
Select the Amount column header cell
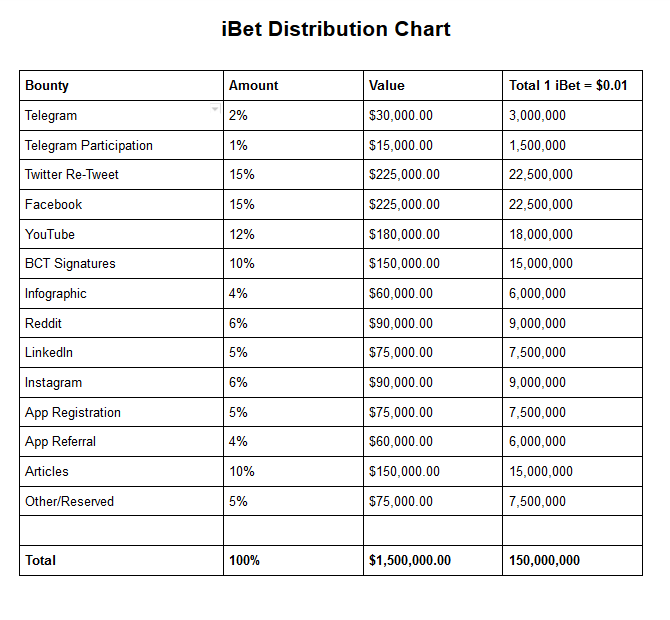tap(293, 85)
